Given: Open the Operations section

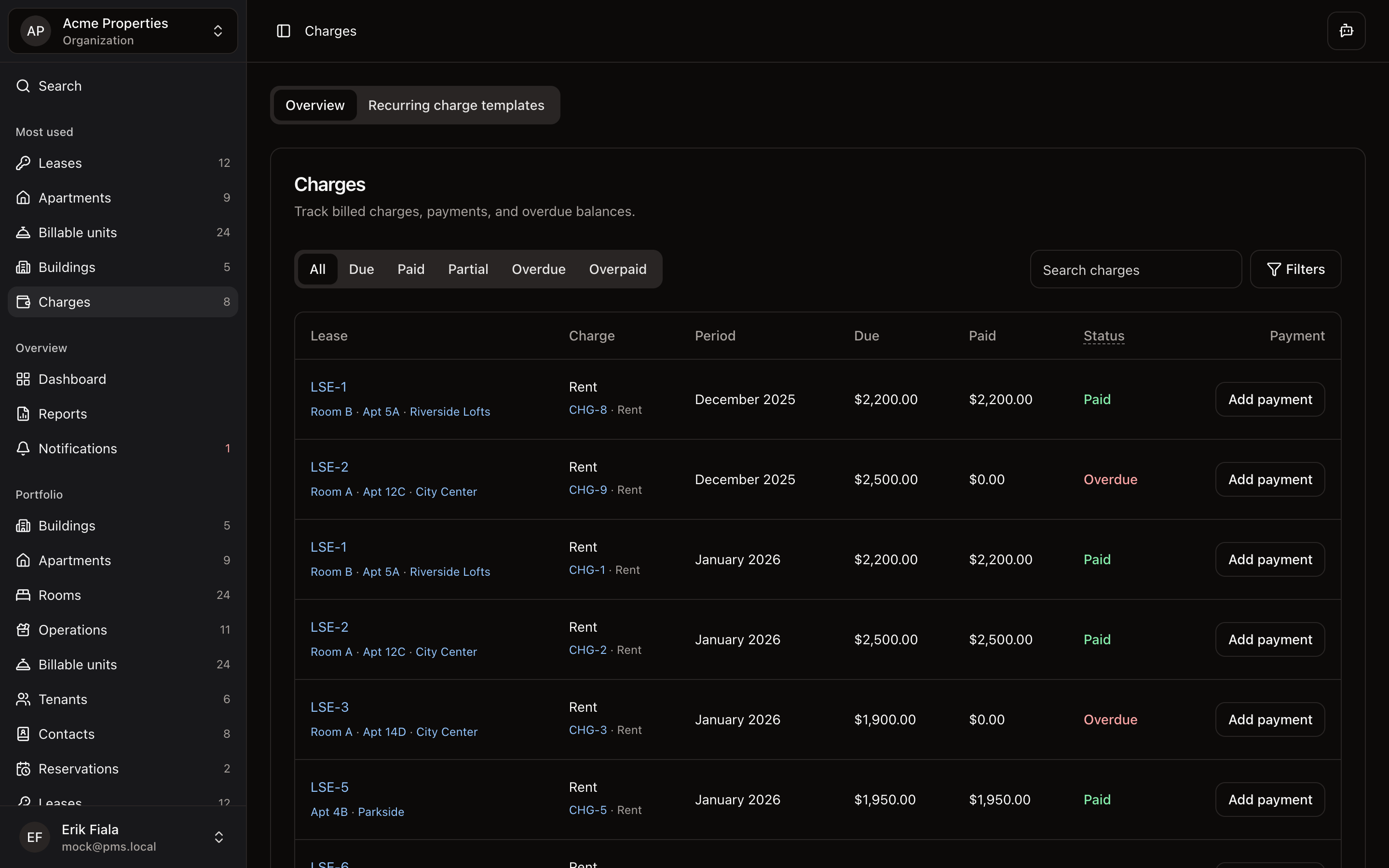Looking at the screenshot, I should click(x=72, y=629).
